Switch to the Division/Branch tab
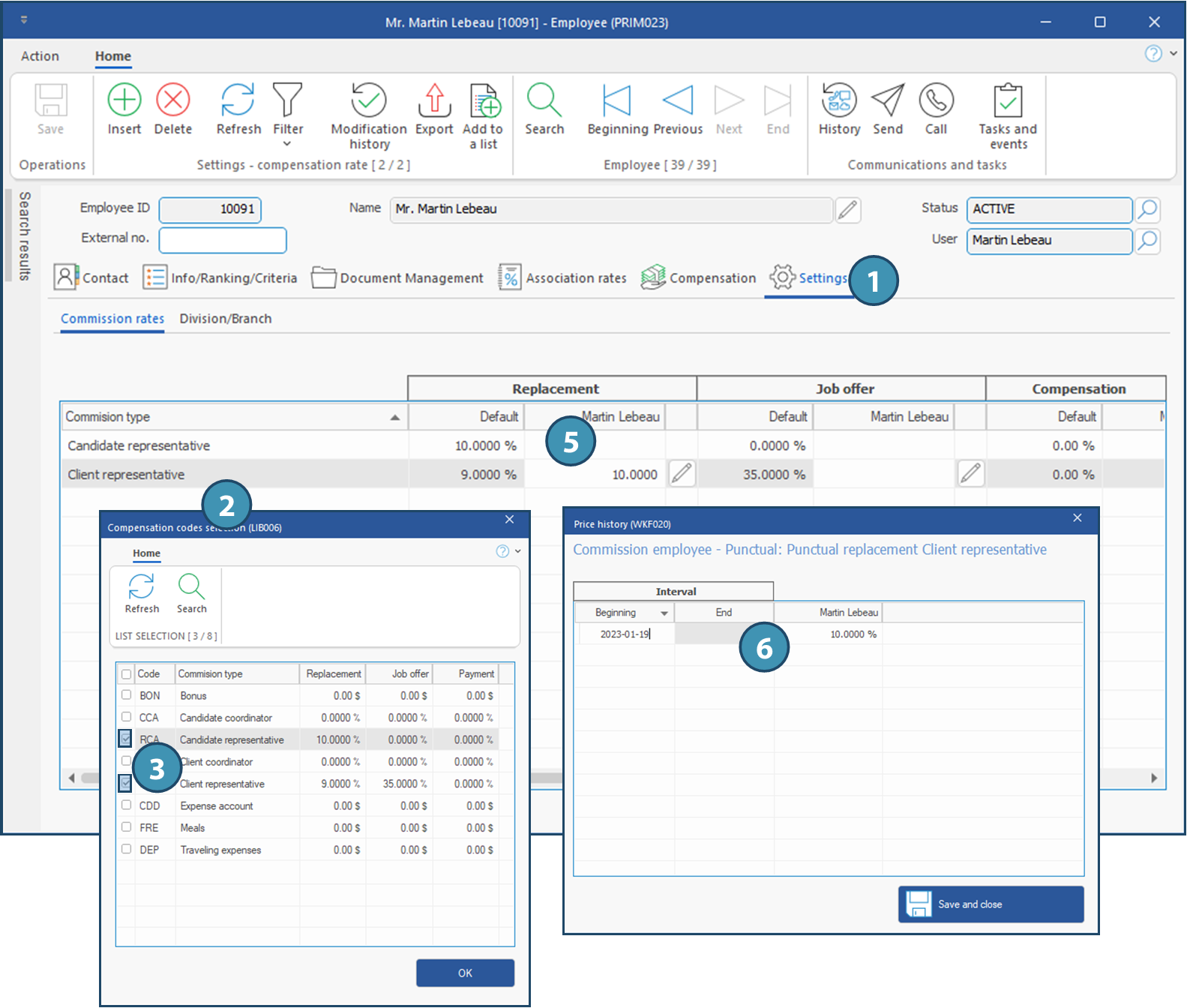1187x1008 pixels. pos(225,319)
